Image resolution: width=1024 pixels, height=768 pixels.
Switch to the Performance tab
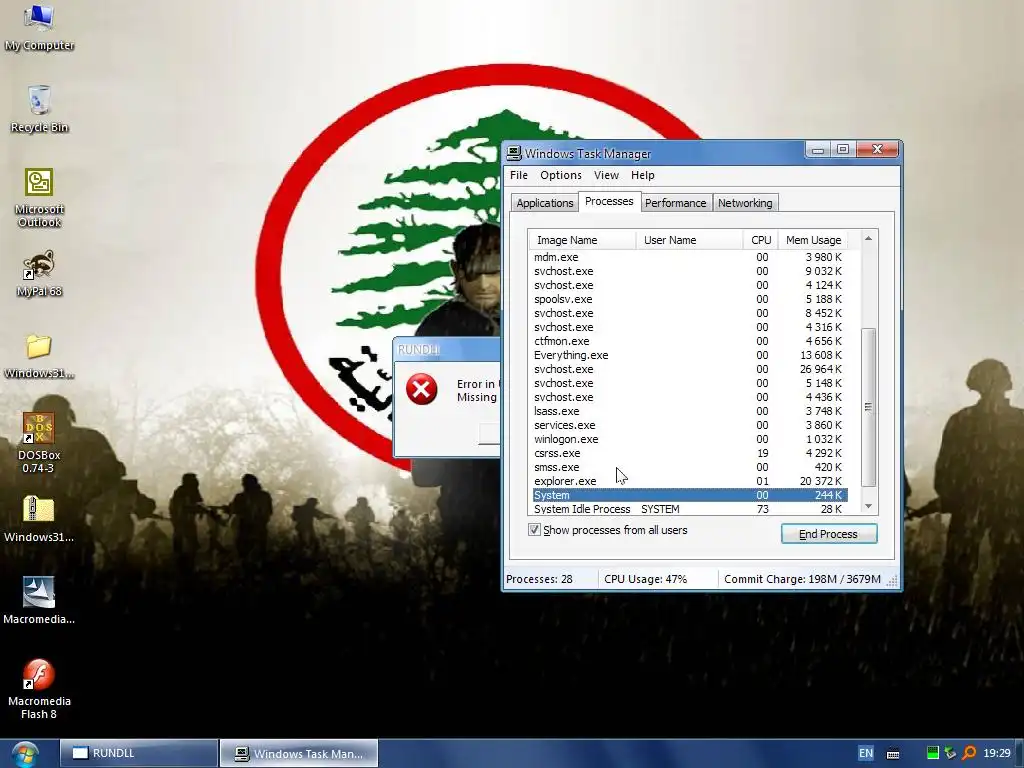click(675, 202)
